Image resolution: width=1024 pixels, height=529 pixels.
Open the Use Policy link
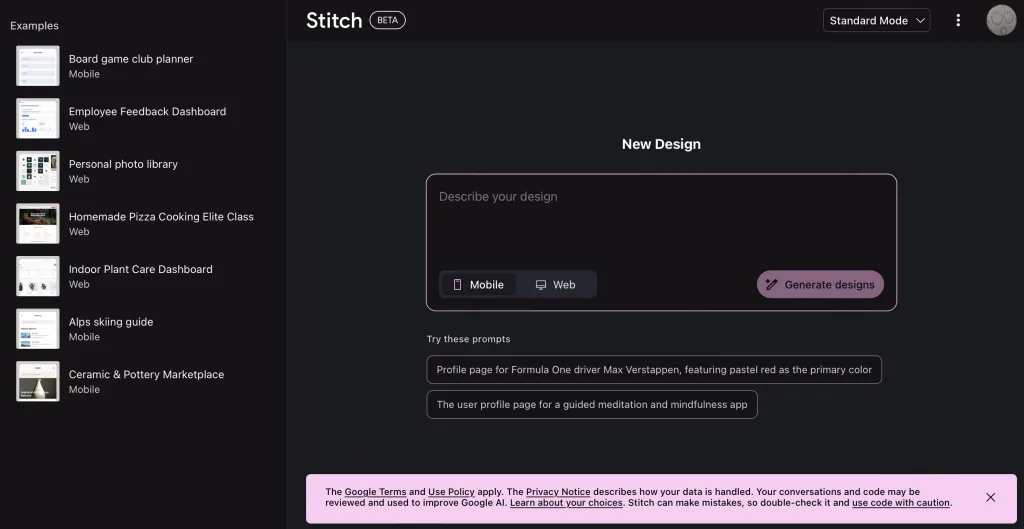coord(451,492)
